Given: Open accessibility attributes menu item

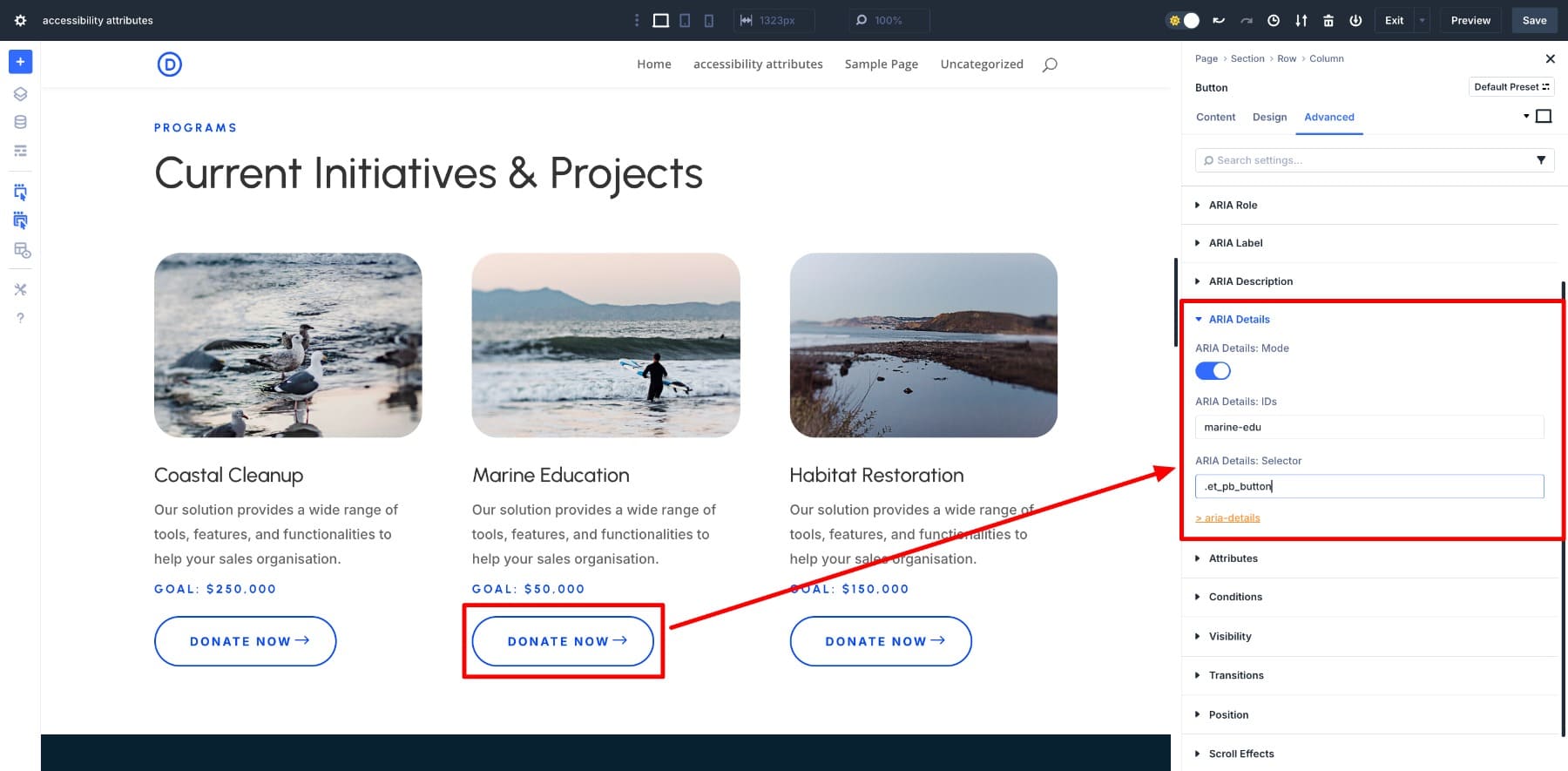Looking at the screenshot, I should tap(758, 64).
